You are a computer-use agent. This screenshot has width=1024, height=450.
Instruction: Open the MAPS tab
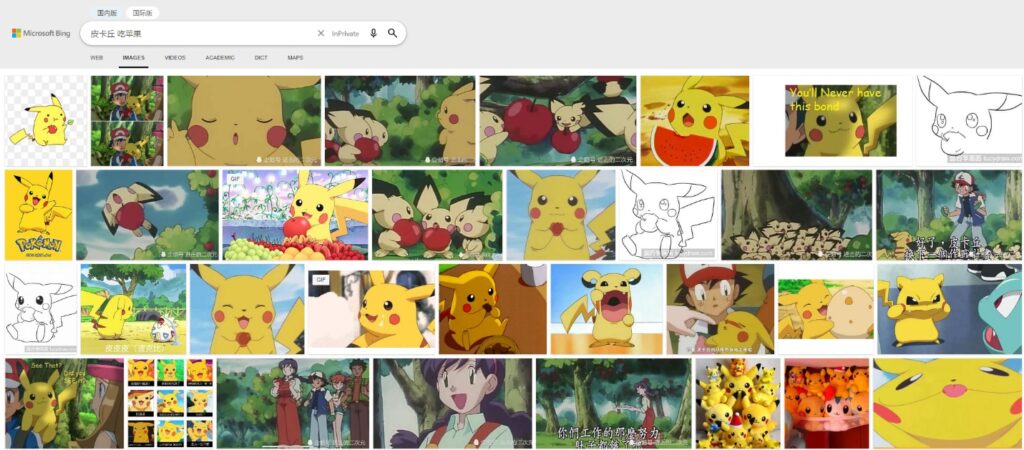(295, 58)
